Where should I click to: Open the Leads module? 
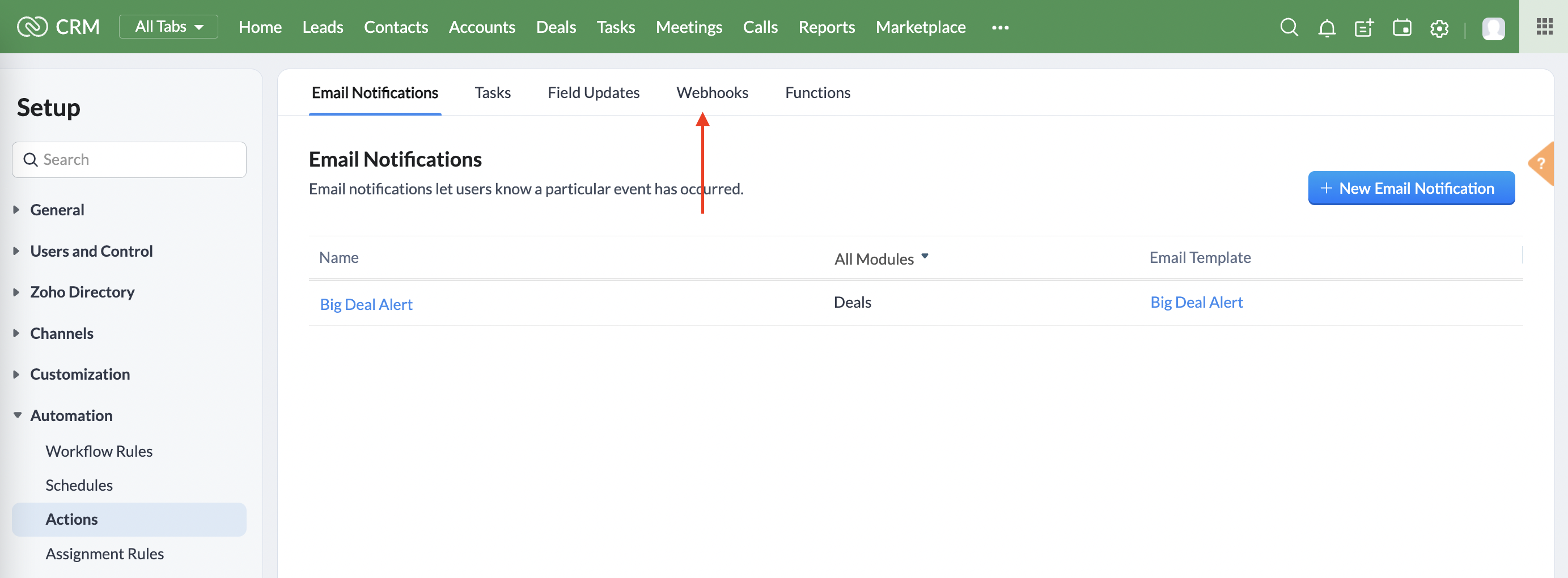click(x=323, y=27)
